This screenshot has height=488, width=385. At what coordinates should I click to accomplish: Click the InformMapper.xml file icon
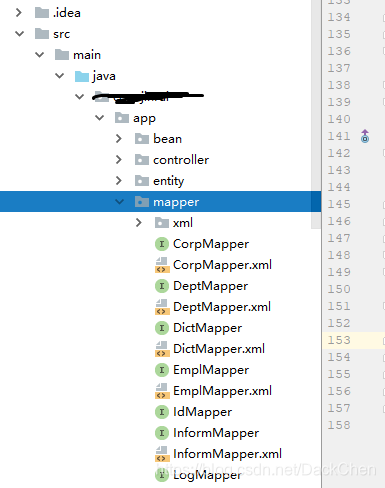point(162,454)
